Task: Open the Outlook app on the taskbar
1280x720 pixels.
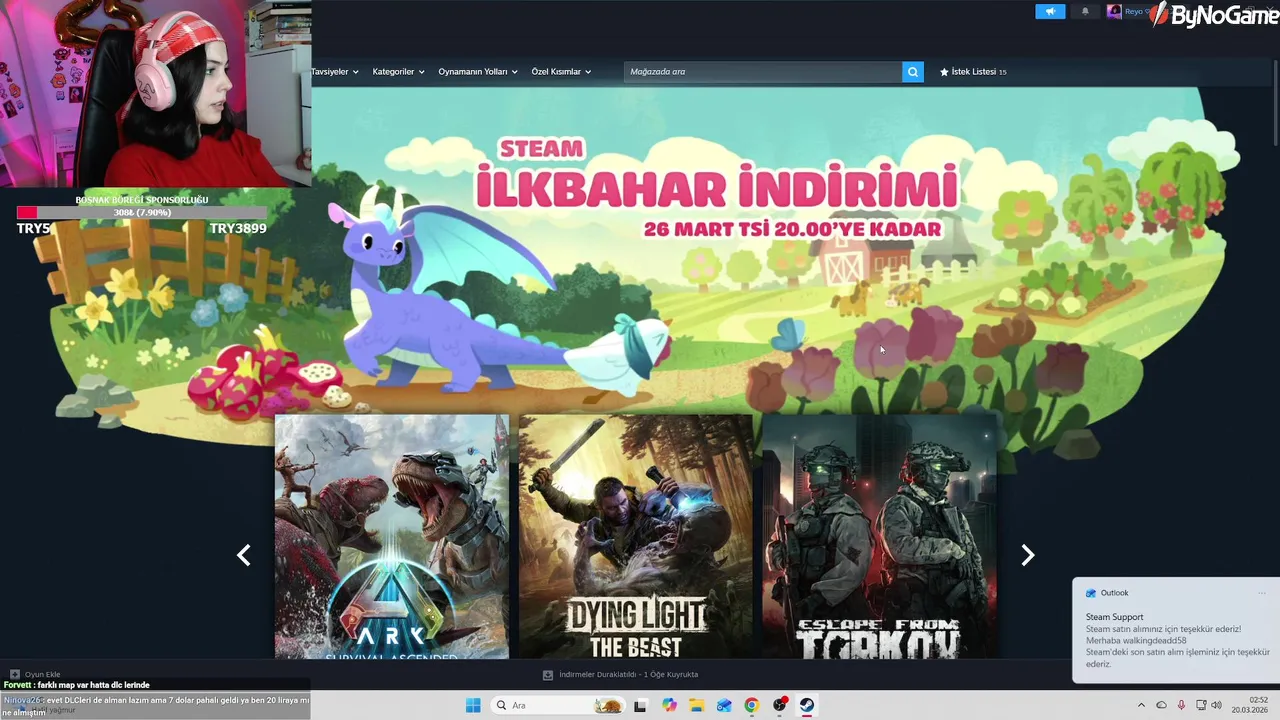Action: pyautogui.click(x=724, y=705)
